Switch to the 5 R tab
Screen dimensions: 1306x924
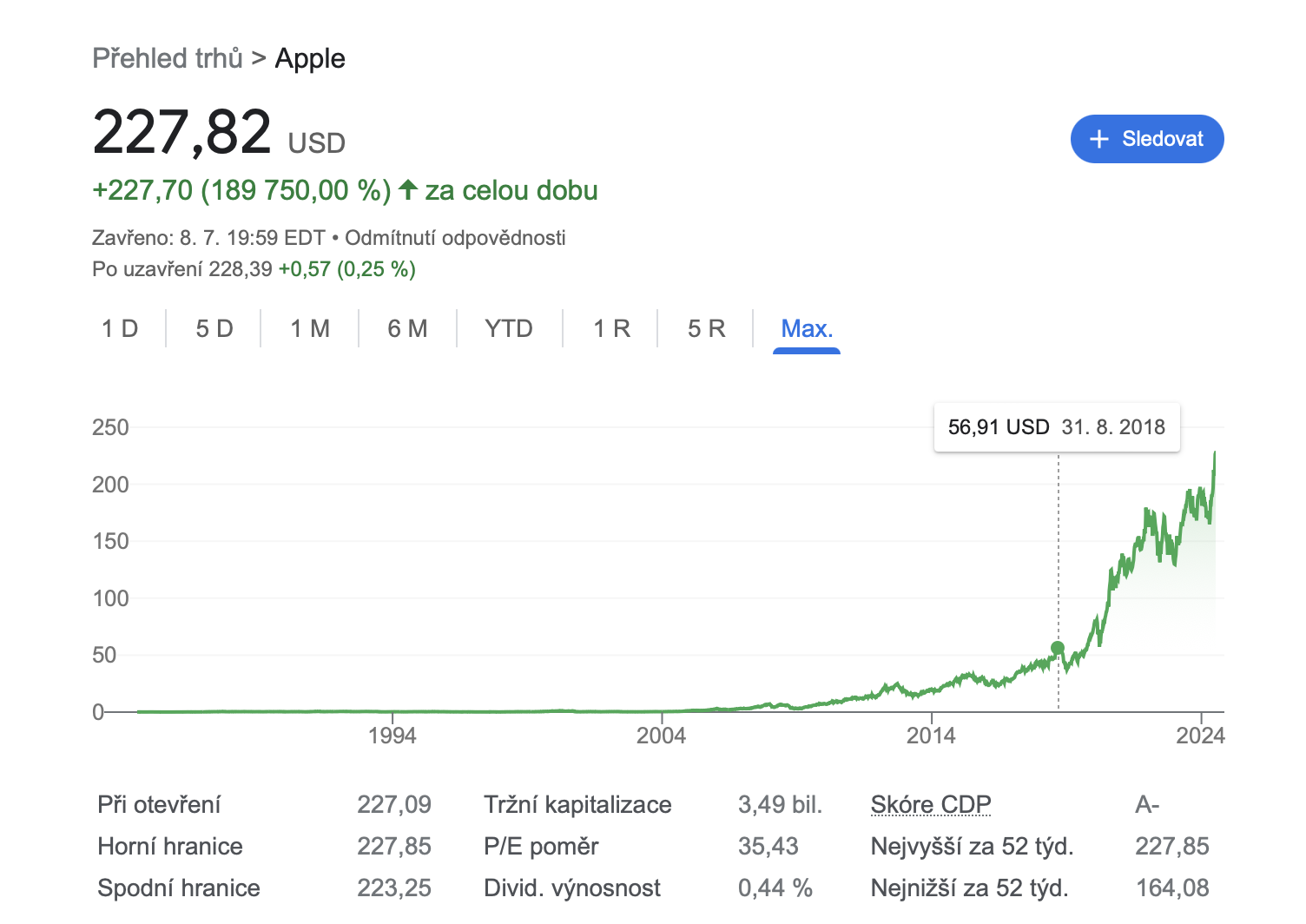(706, 329)
